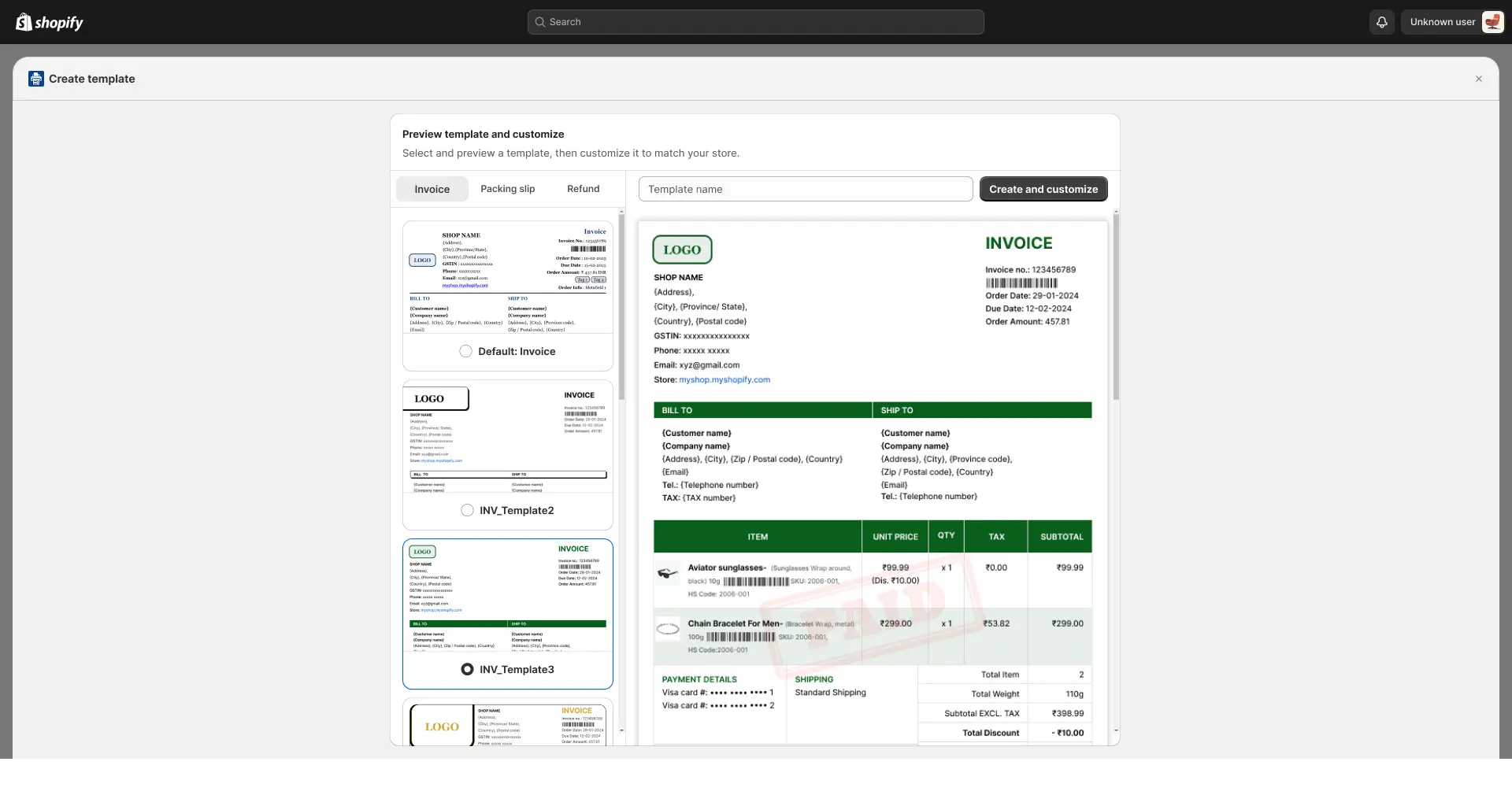Click the Subtotal EXCL. TAX label
The height and width of the screenshot is (806, 1512).
point(982,713)
